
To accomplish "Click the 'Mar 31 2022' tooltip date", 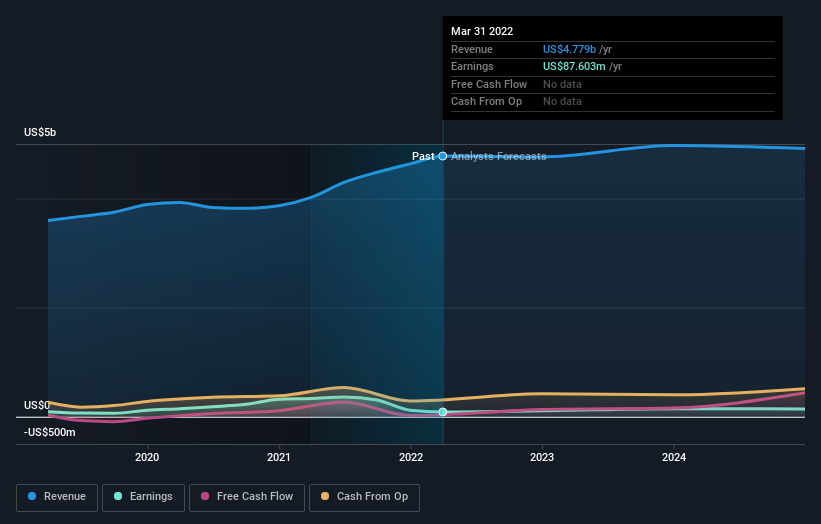I will [482, 31].
